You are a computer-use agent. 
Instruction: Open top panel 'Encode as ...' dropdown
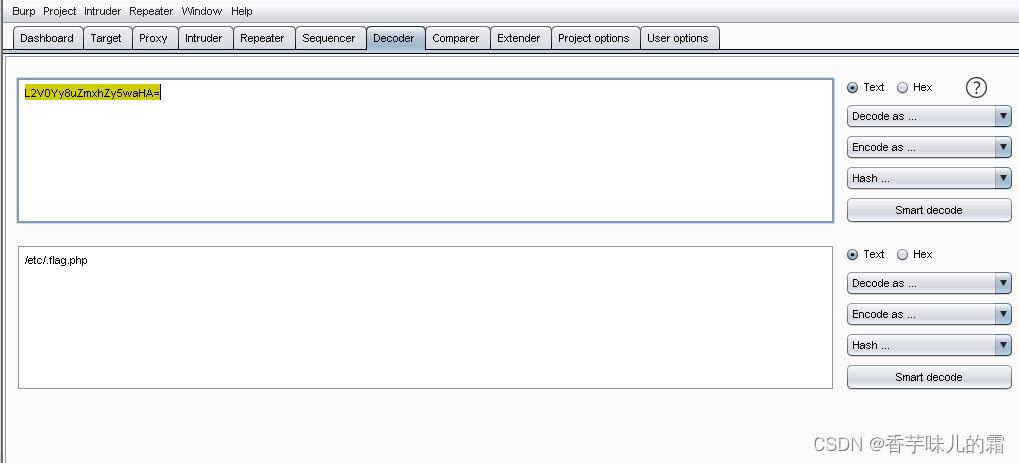[929, 148]
